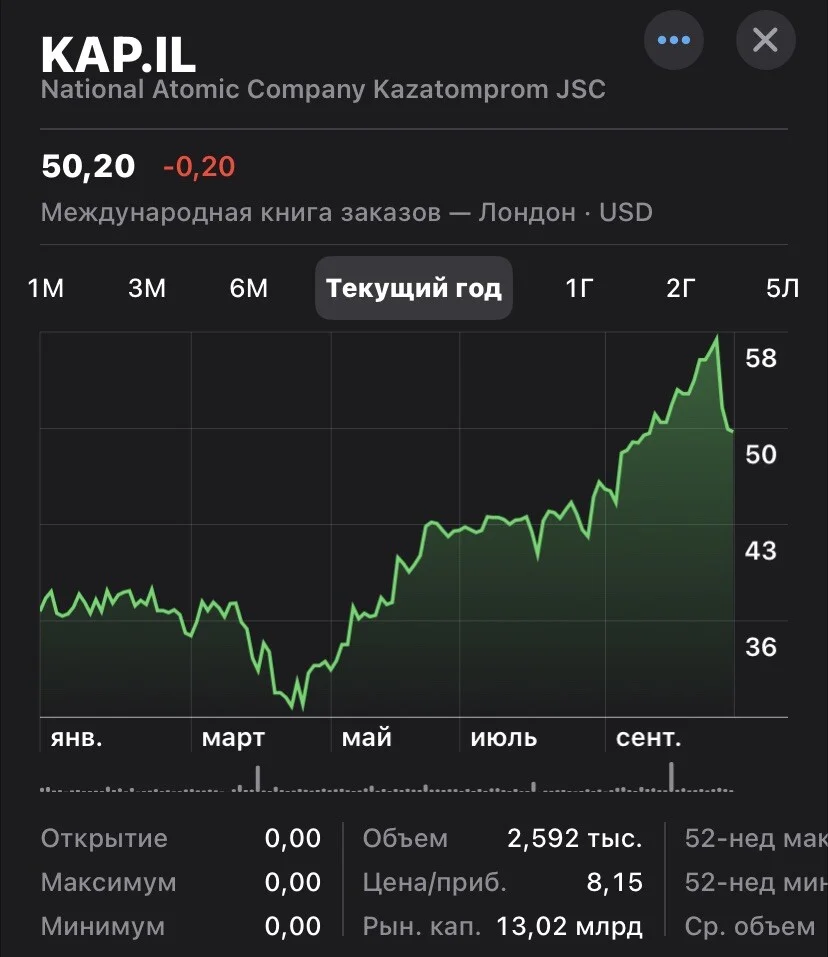This screenshot has width=828, height=957.
Task: Switch chart to 1Г range
Action: pyautogui.click(x=579, y=288)
